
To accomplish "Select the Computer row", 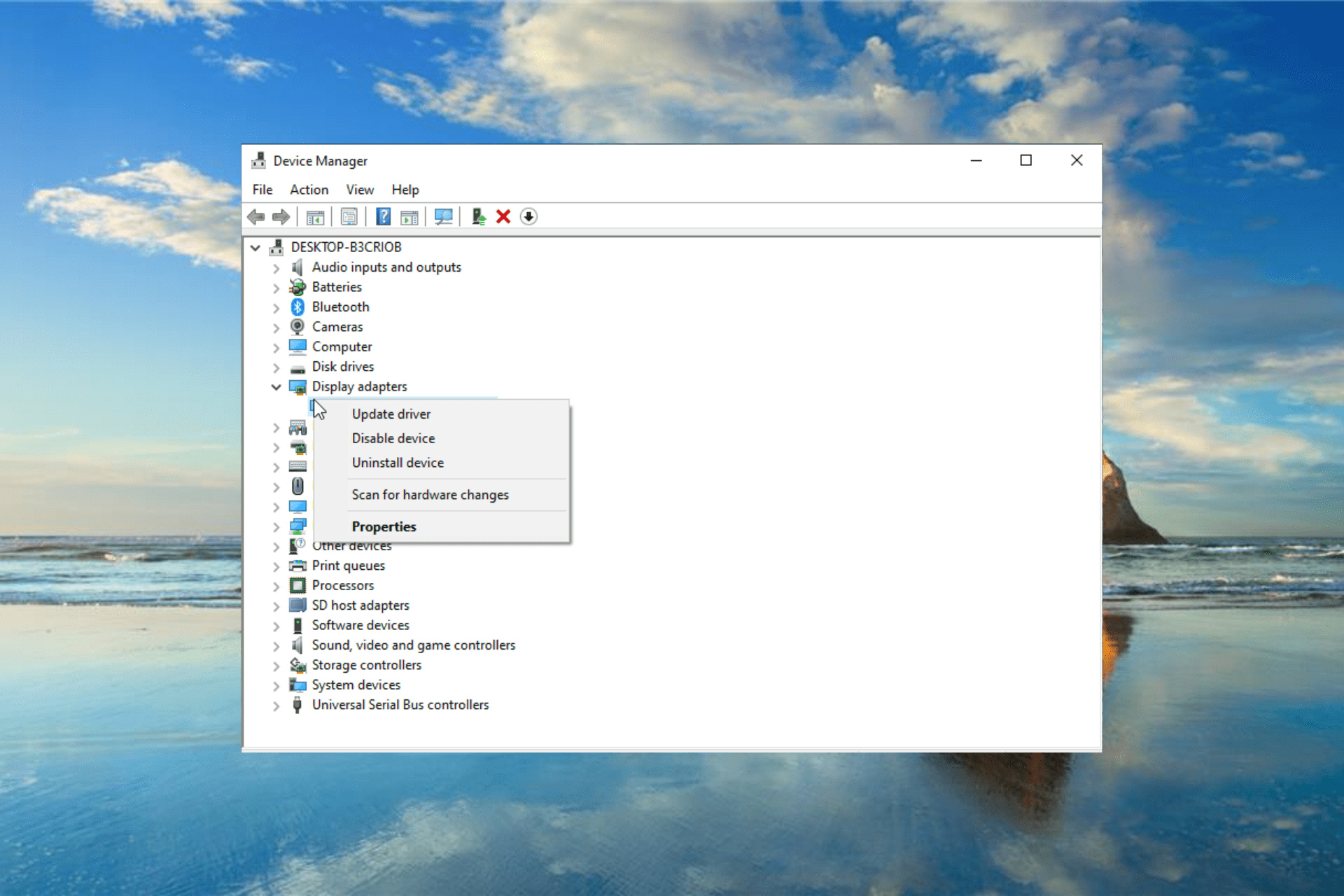I will (342, 346).
